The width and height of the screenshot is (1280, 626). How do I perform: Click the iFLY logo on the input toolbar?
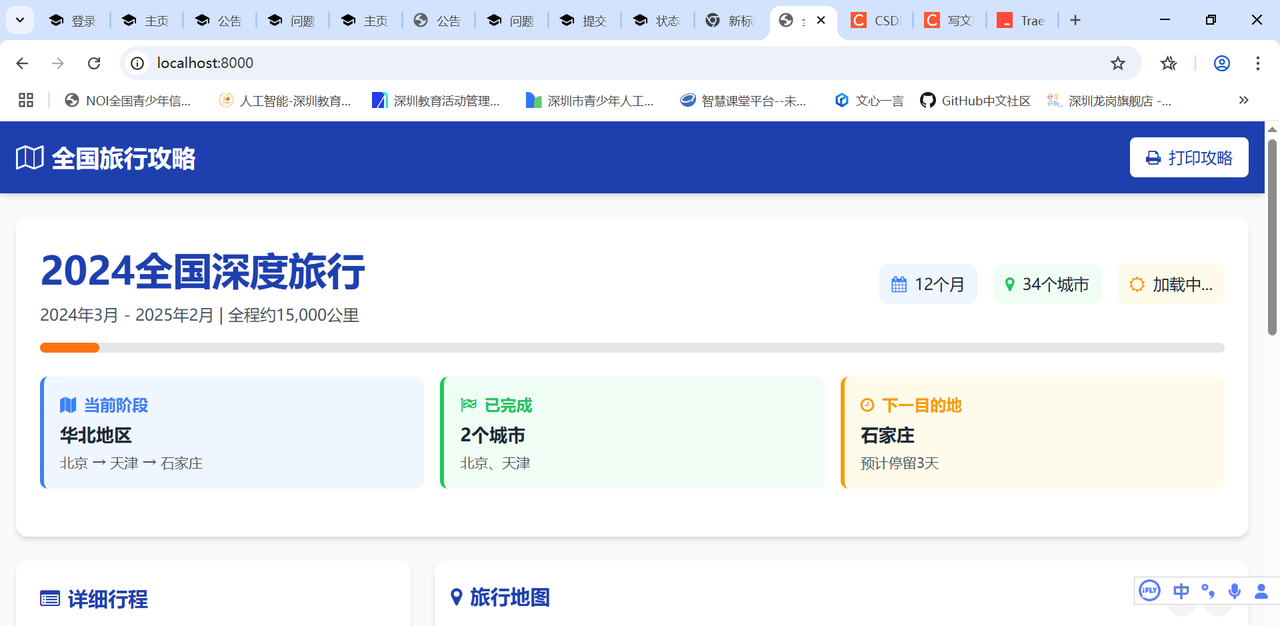(1149, 591)
